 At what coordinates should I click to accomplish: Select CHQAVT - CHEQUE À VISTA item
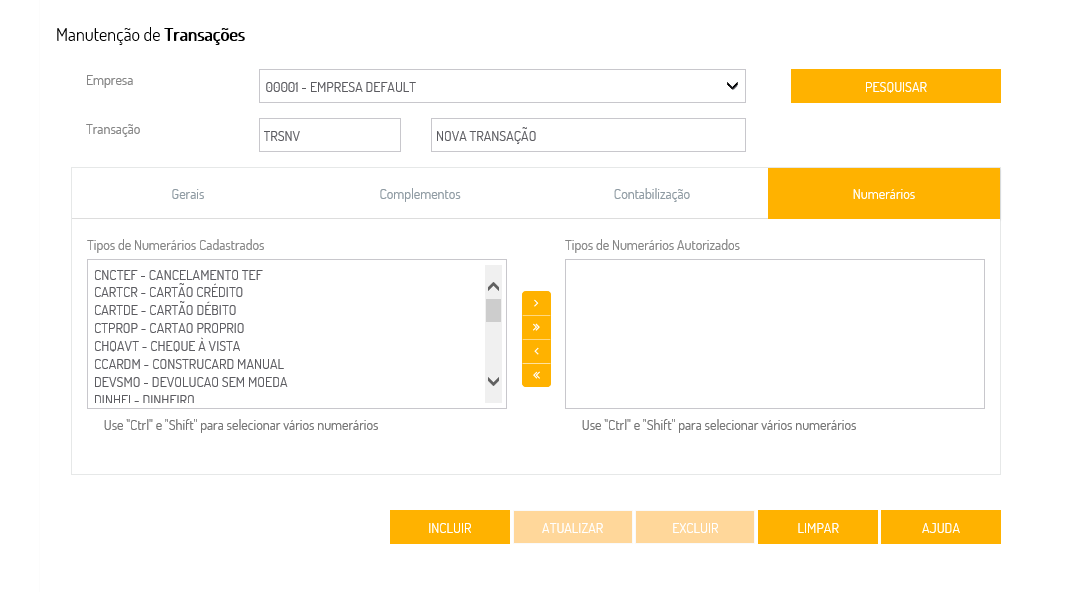coord(167,347)
